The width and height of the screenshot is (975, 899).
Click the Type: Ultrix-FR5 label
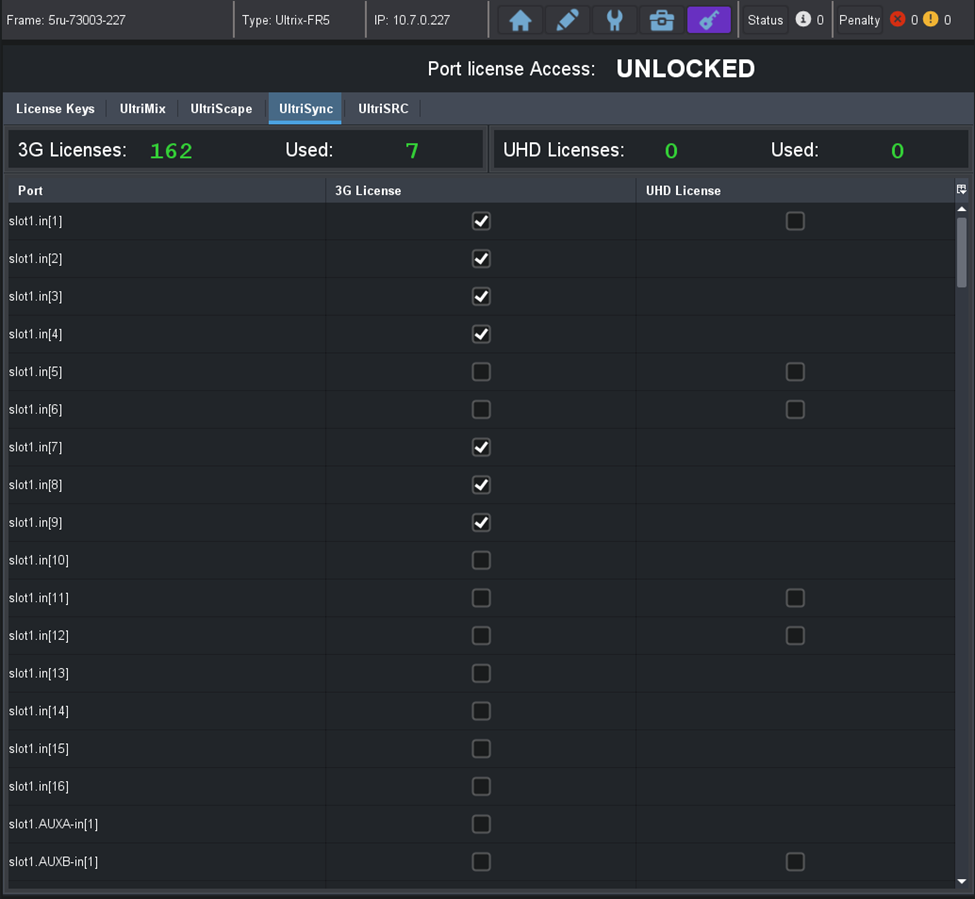pos(286,20)
